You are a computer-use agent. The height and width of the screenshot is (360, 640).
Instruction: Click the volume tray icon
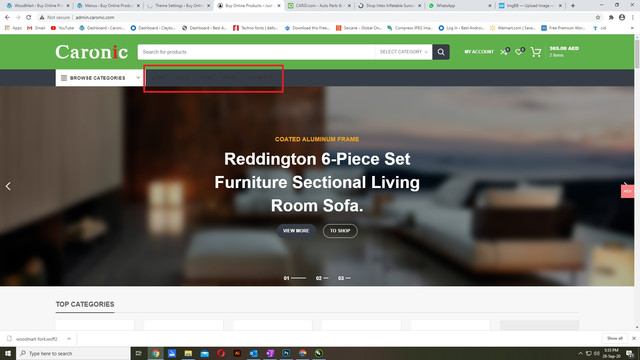[596, 353]
